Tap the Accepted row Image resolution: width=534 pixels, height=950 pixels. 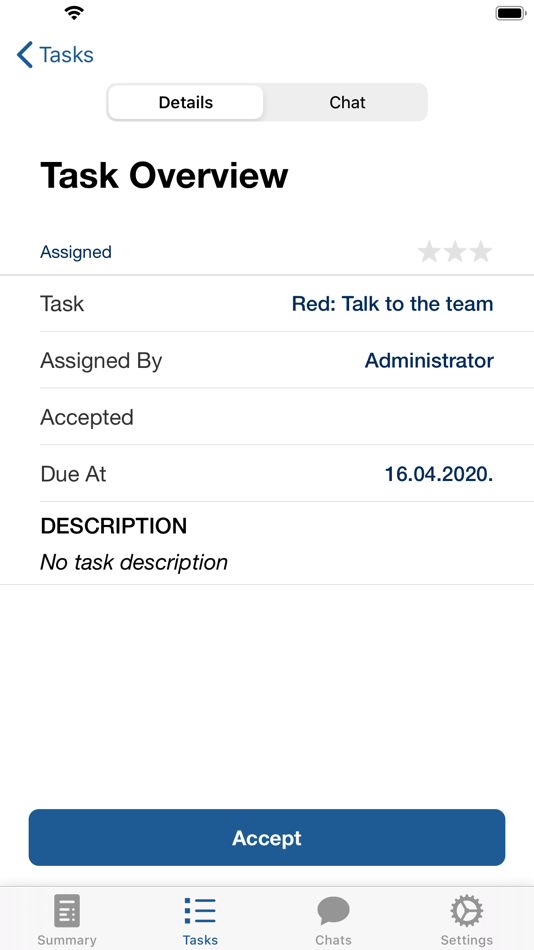coord(267,417)
